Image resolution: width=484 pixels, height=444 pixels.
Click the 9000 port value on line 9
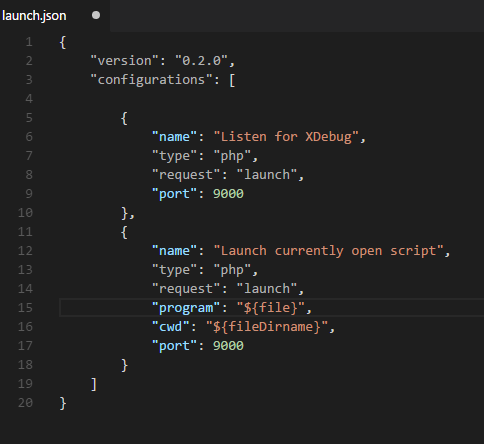pyautogui.click(x=228, y=194)
